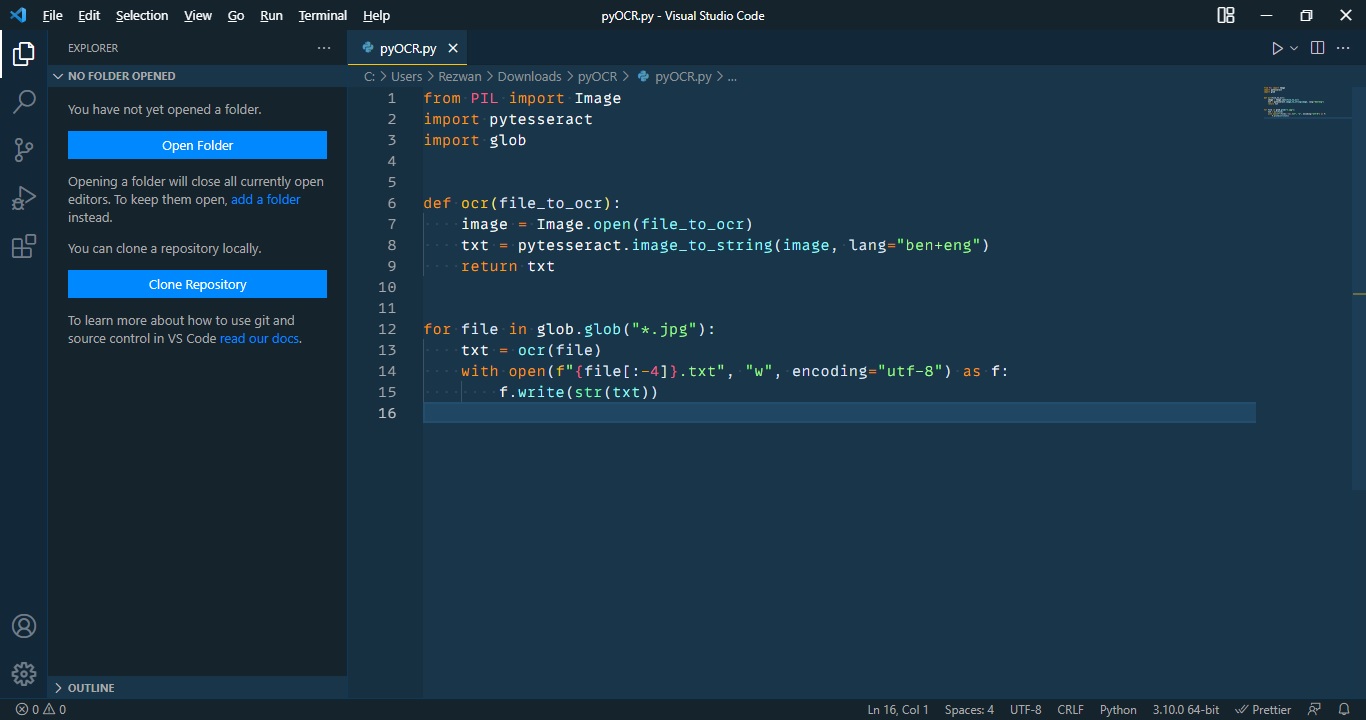Split the editor to the right
This screenshot has height=720, width=1366.
1318,48
